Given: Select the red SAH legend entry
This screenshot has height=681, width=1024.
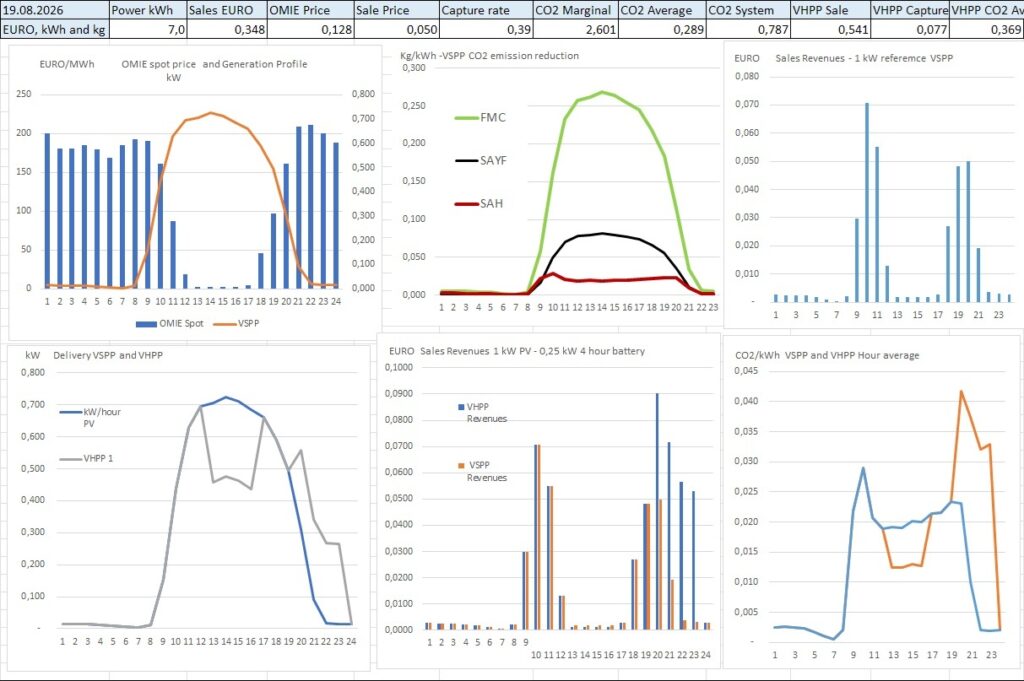Looking at the screenshot, I should coord(479,204).
